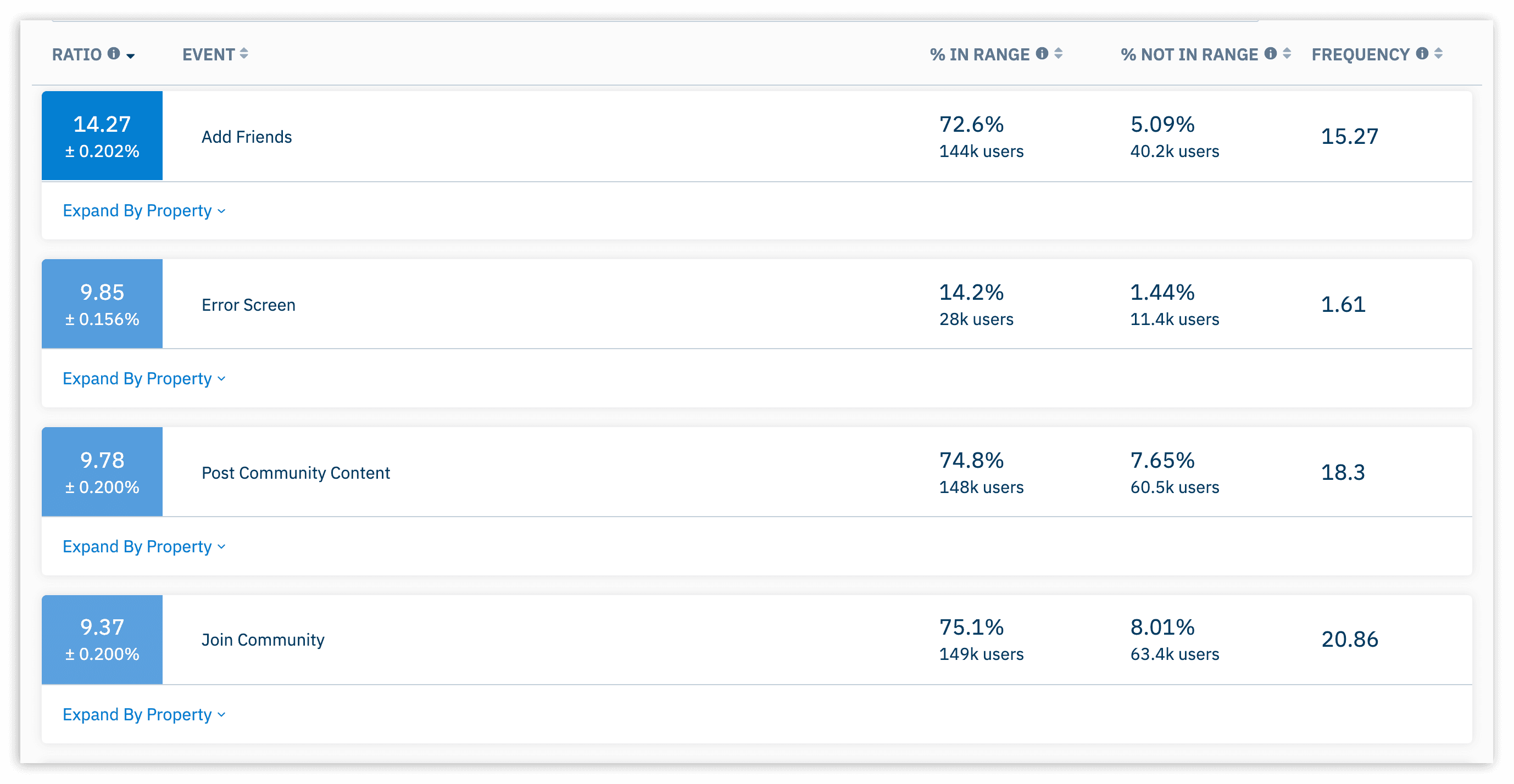Select the Post Community Content event name
Image resolution: width=1514 pixels, height=784 pixels.
coord(296,473)
